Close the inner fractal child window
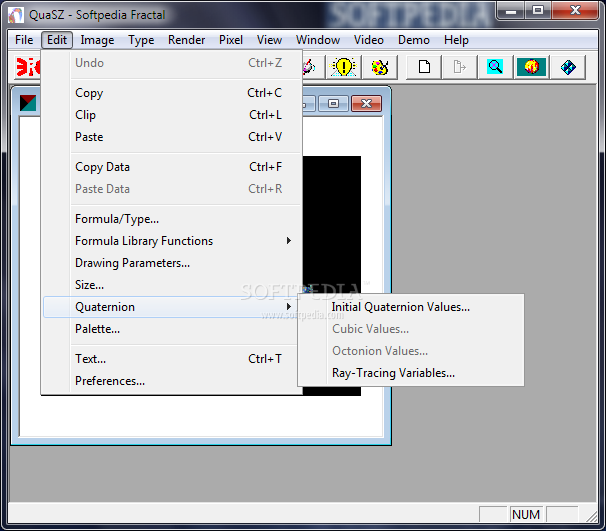The width and height of the screenshot is (606, 531). (366, 104)
